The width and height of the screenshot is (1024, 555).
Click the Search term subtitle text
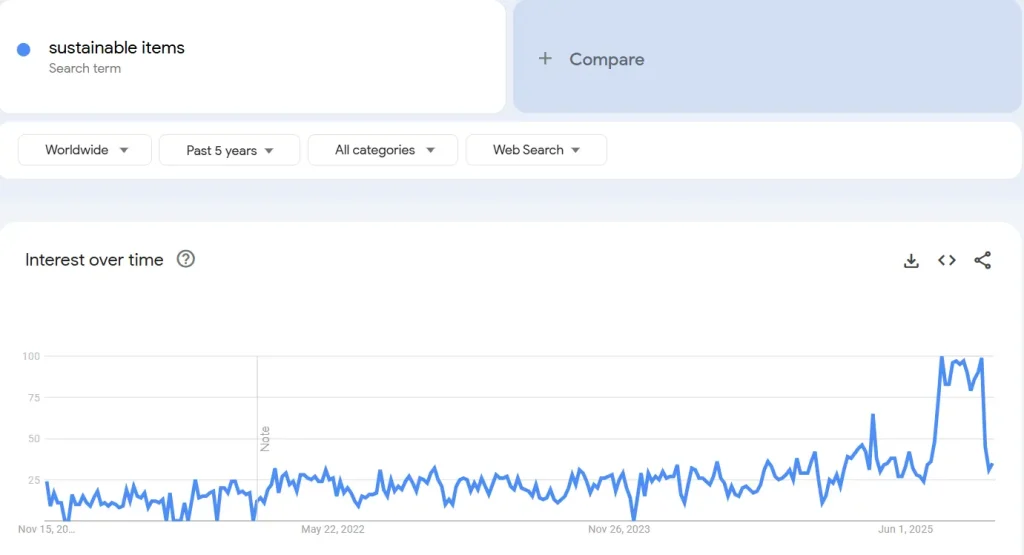click(85, 69)
